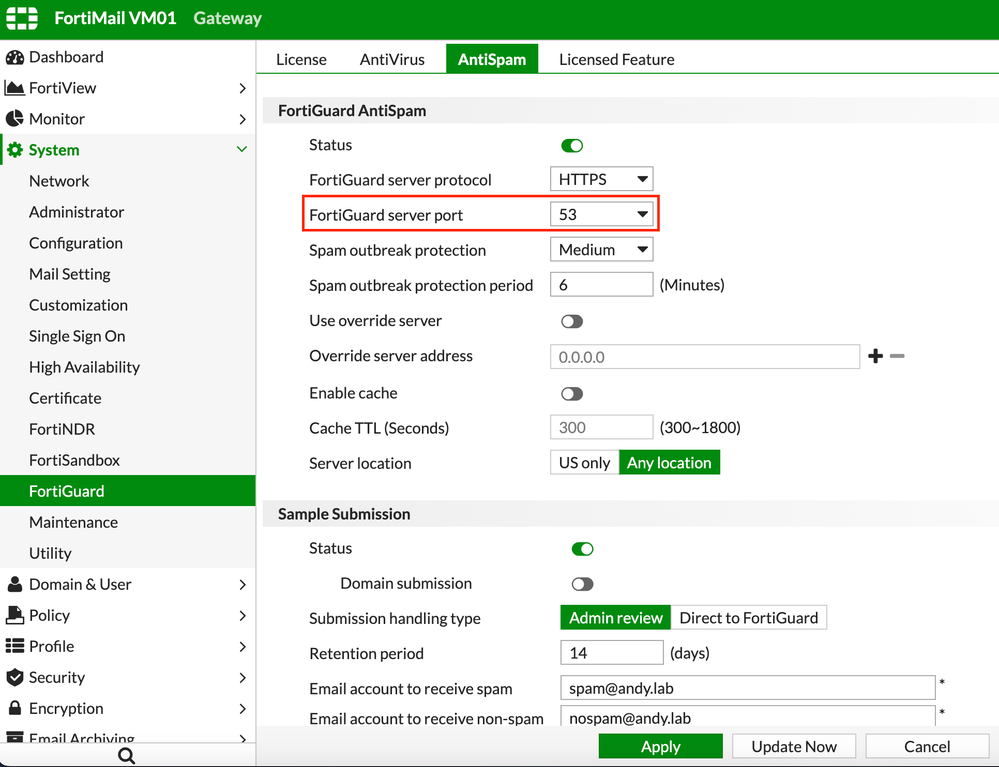Click the Policy icon in sidebar
The height and width of the screenshot is (767, 999).
15,615
